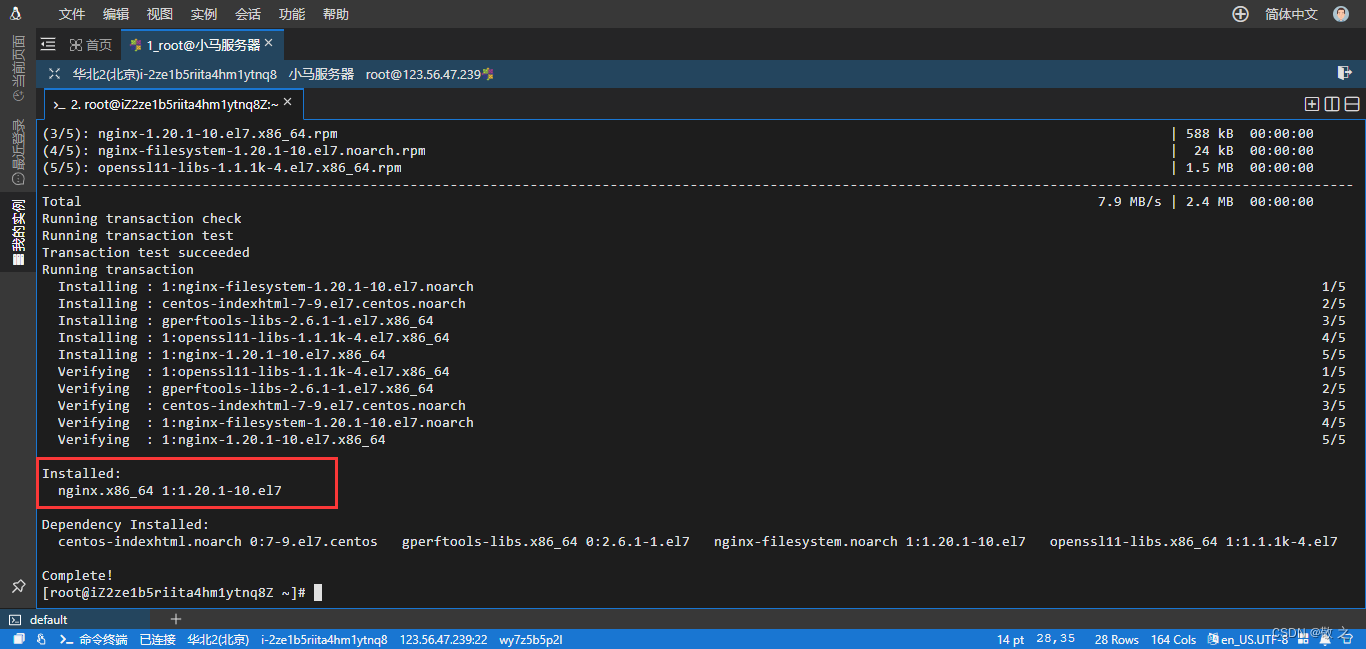Click 已连接 connection status

pos(157,639)
